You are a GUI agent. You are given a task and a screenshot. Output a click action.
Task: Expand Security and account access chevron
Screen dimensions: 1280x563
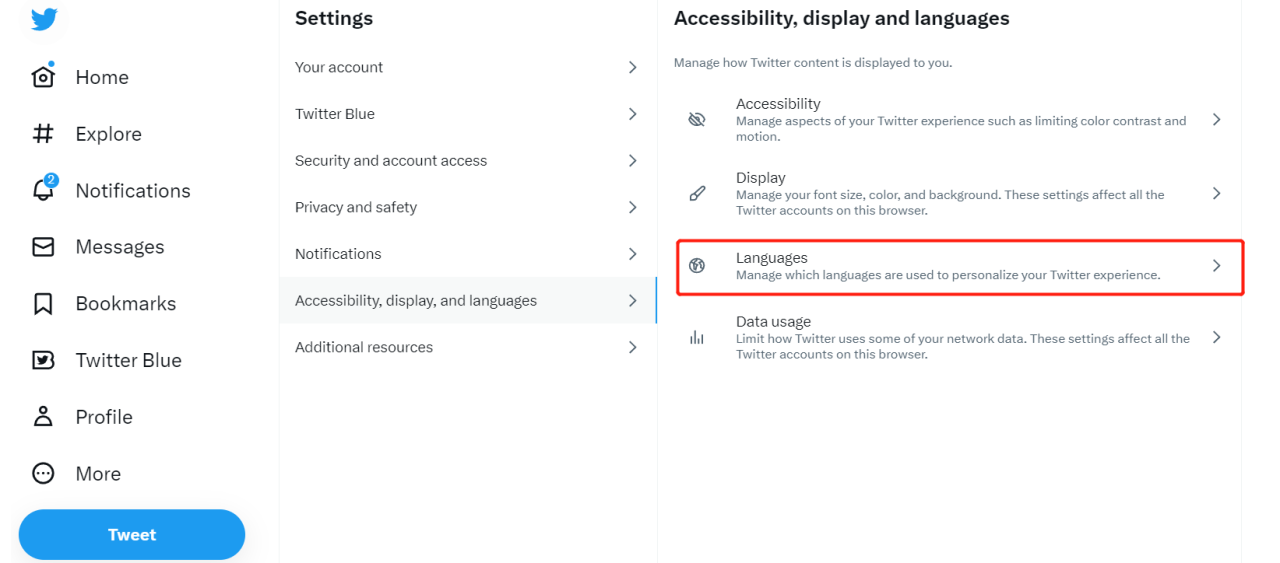(632, 161)
